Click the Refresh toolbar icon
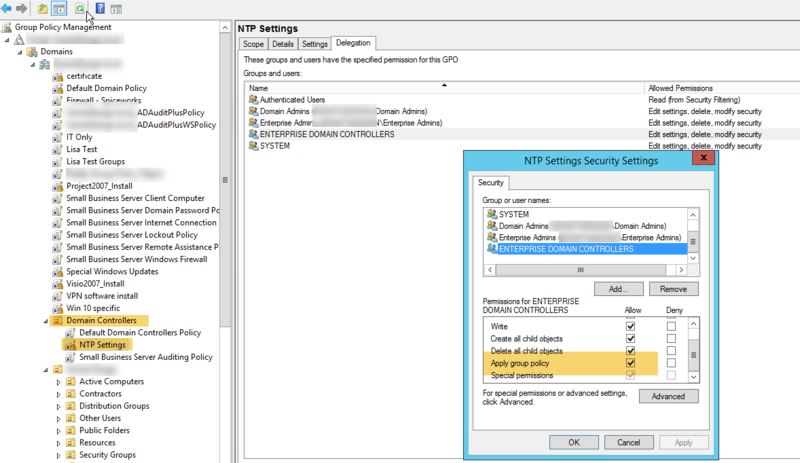800x463 pixels. (79, 8)
